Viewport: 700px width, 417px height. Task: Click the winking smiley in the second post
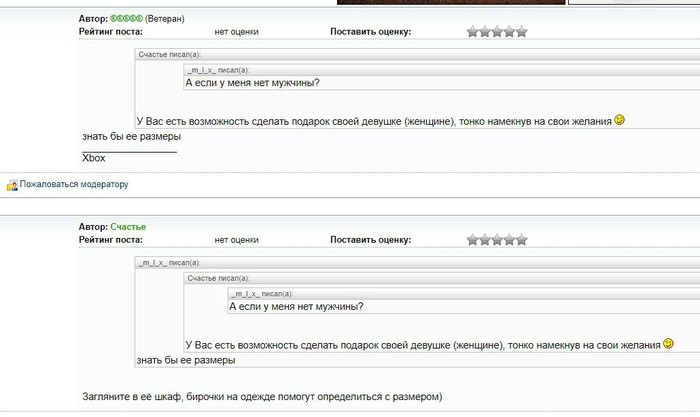tap(668, 343)
